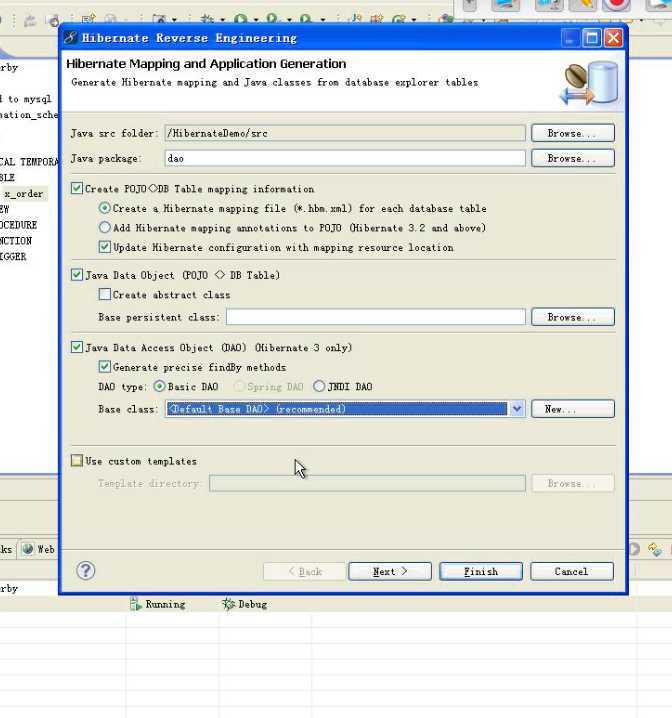Click the Java src folder field
Screen dimensions: 672x718
click(x=345, y=133)
